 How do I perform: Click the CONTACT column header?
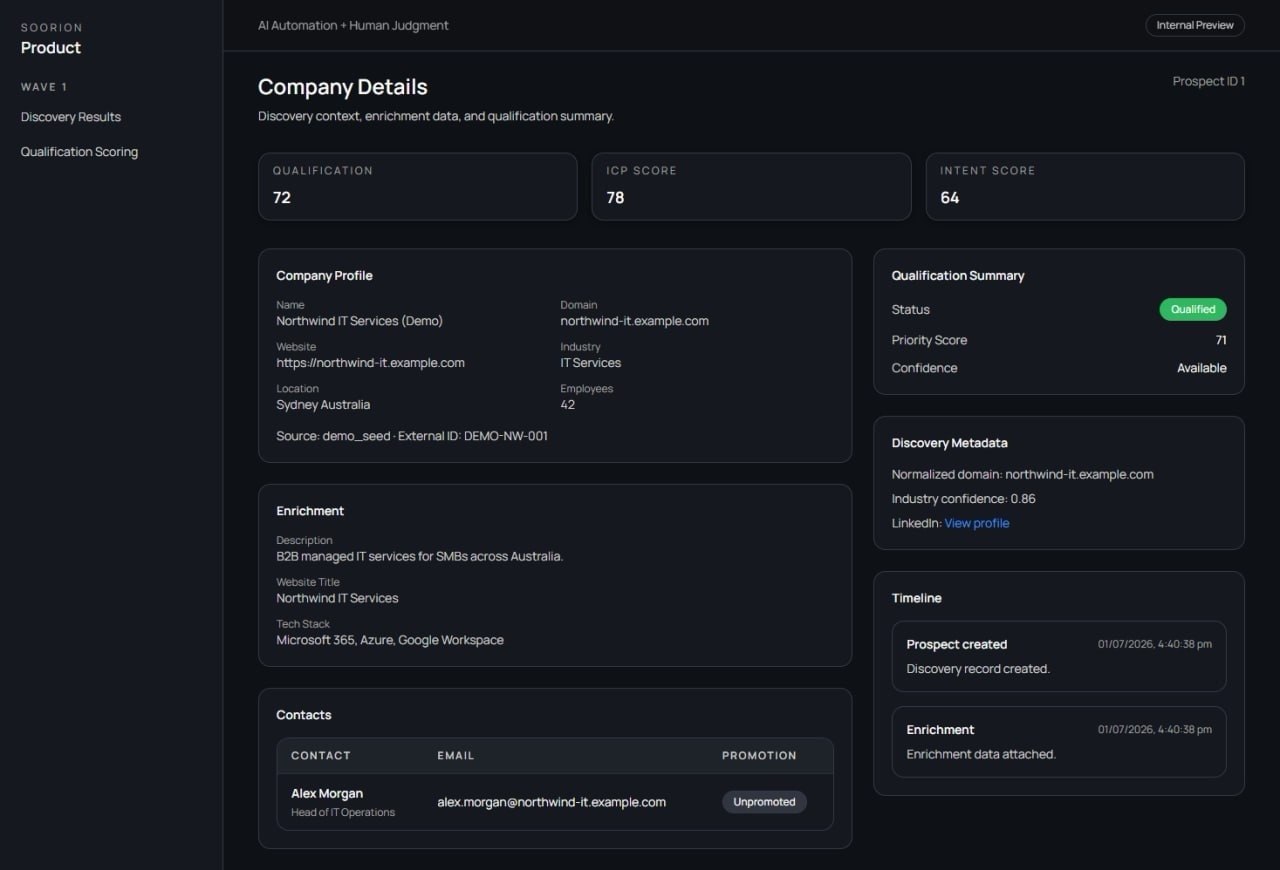click(x=321, y=756)
